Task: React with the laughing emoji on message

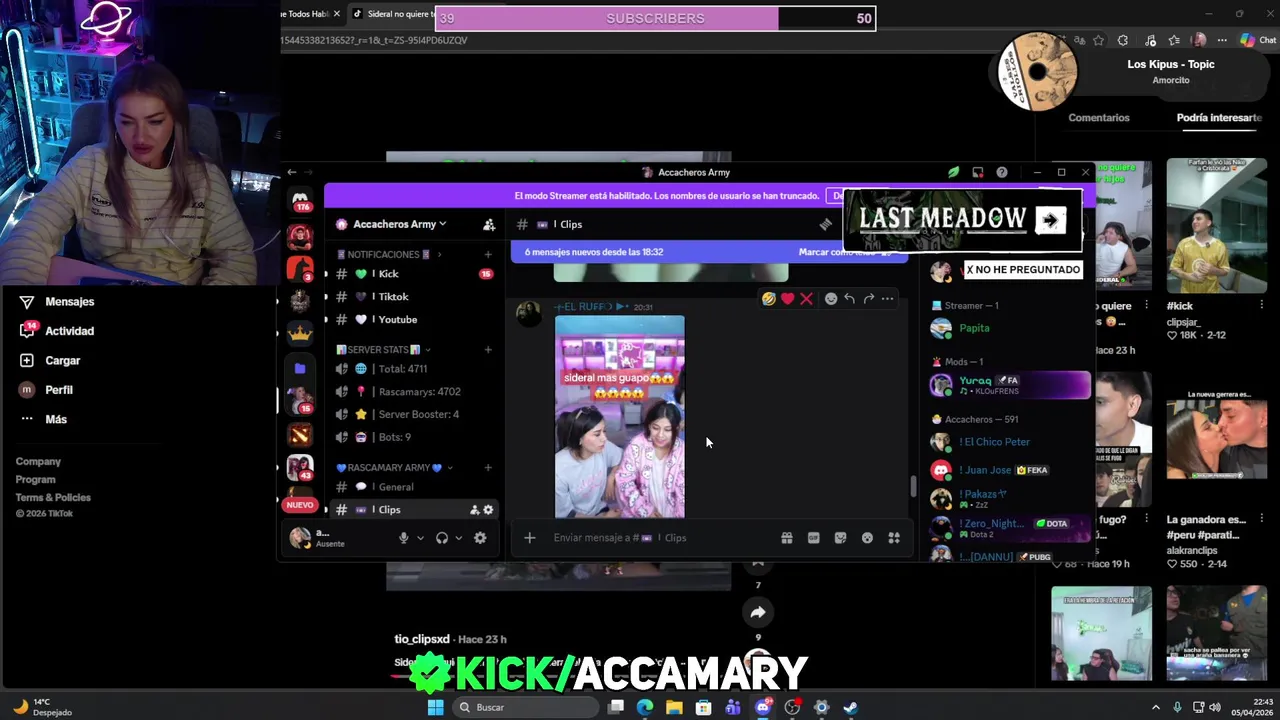Action: click(768, 299)
